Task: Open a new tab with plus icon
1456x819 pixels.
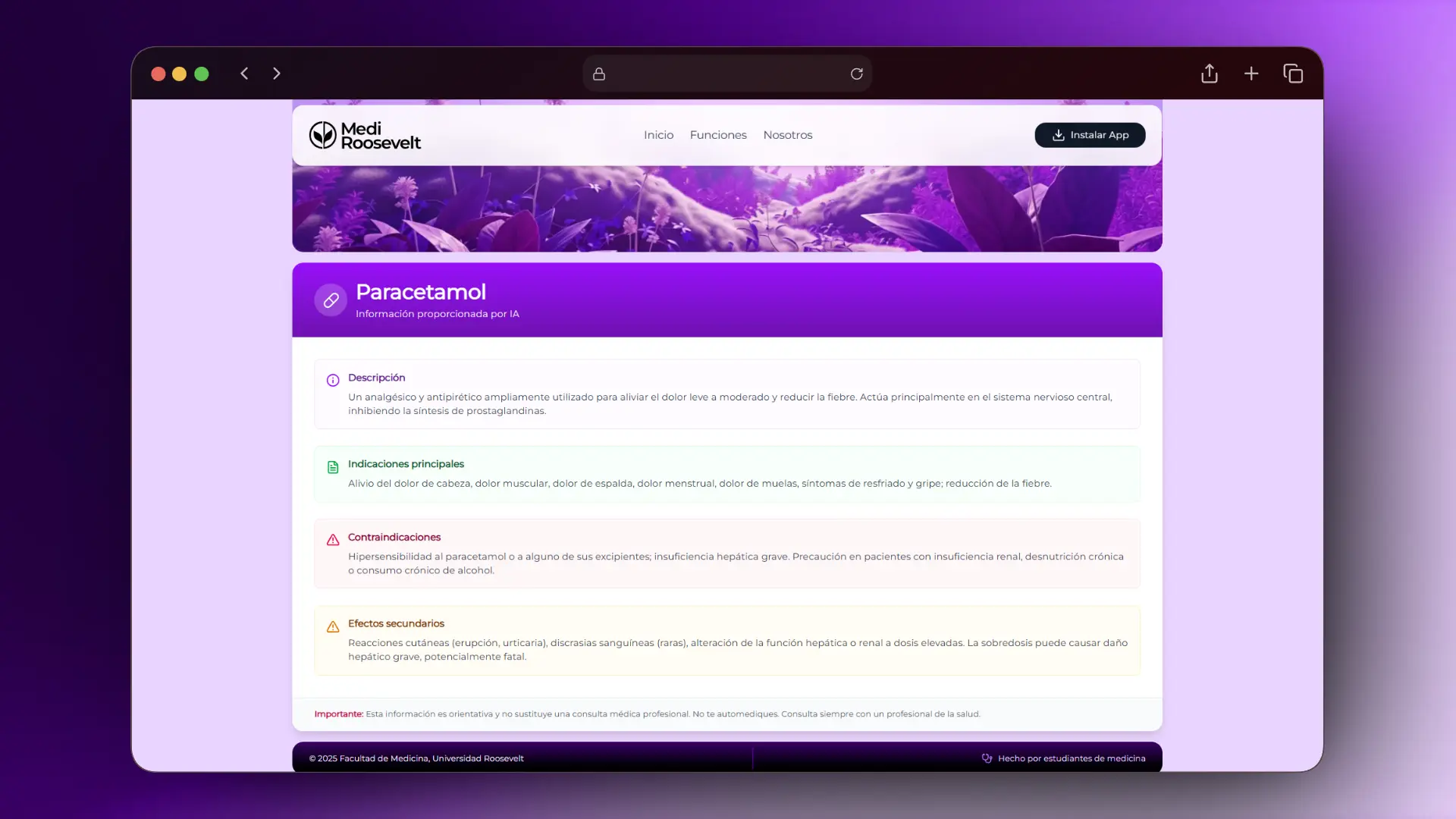Action: [1251, 74]
